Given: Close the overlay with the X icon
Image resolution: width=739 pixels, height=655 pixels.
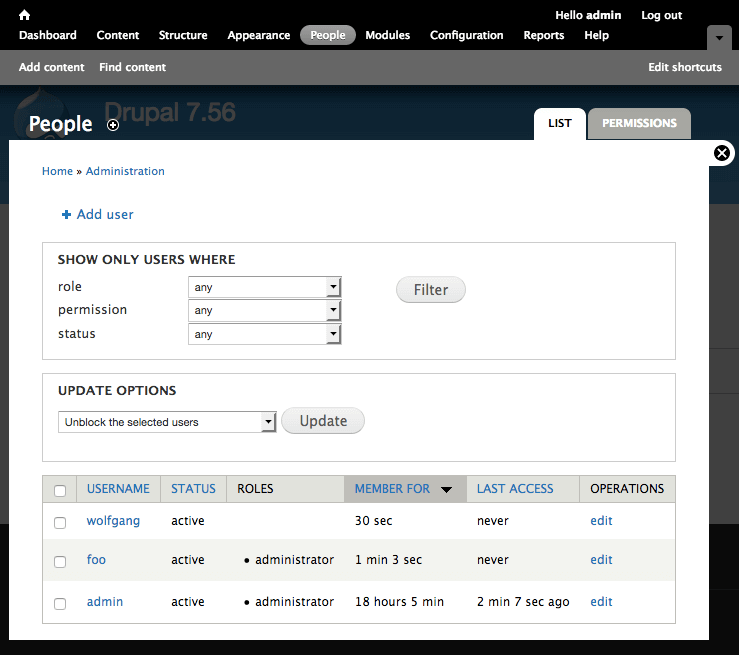Looking at the screenshot, I should coord(722,153).
